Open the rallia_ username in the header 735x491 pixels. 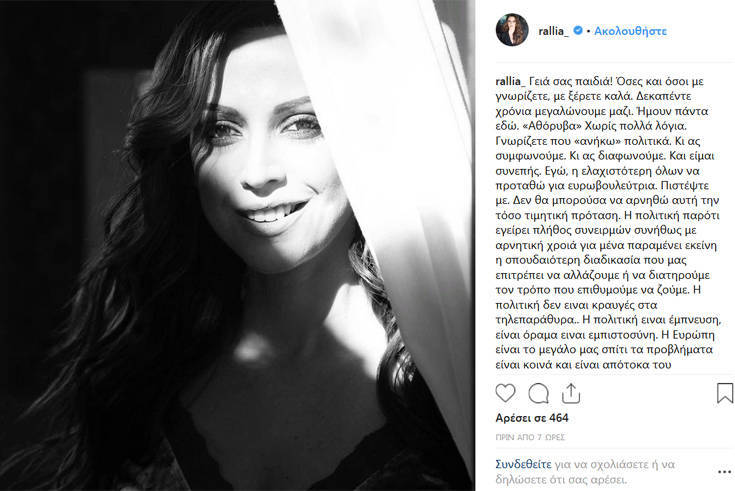(x=554, y=31)
